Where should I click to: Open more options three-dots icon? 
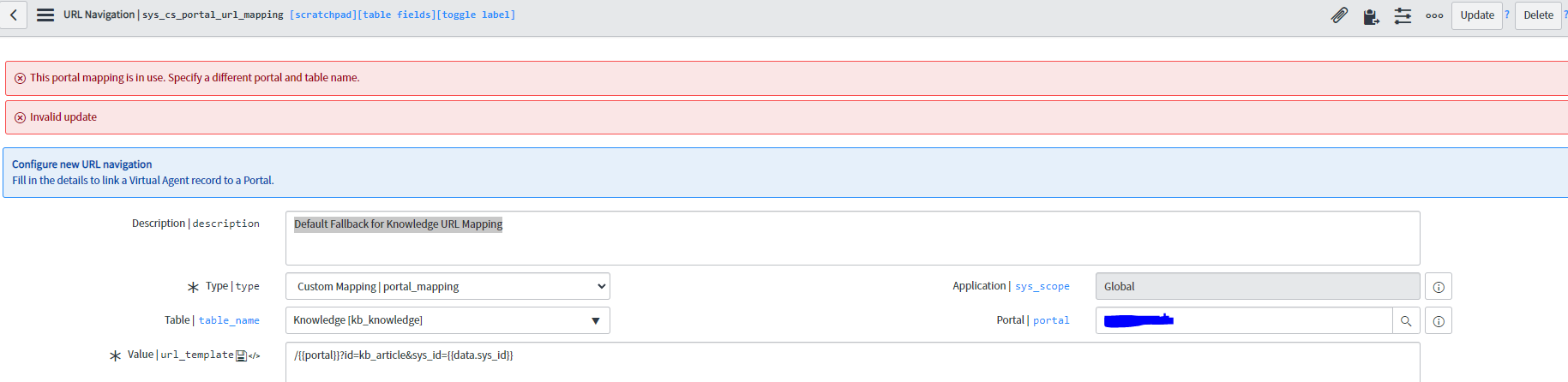1434,15
